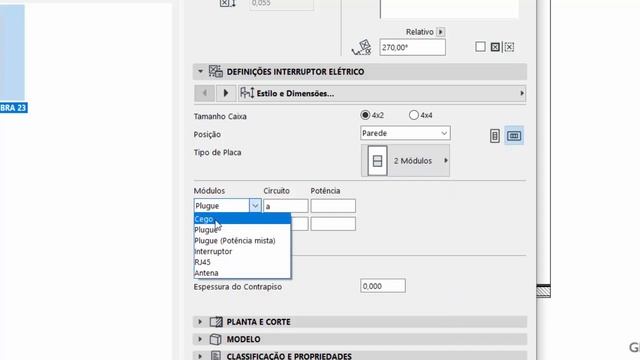Viewport: 640px width, 360px height.
Task: Open the Relativo angle options arrow
Action: 440,32
